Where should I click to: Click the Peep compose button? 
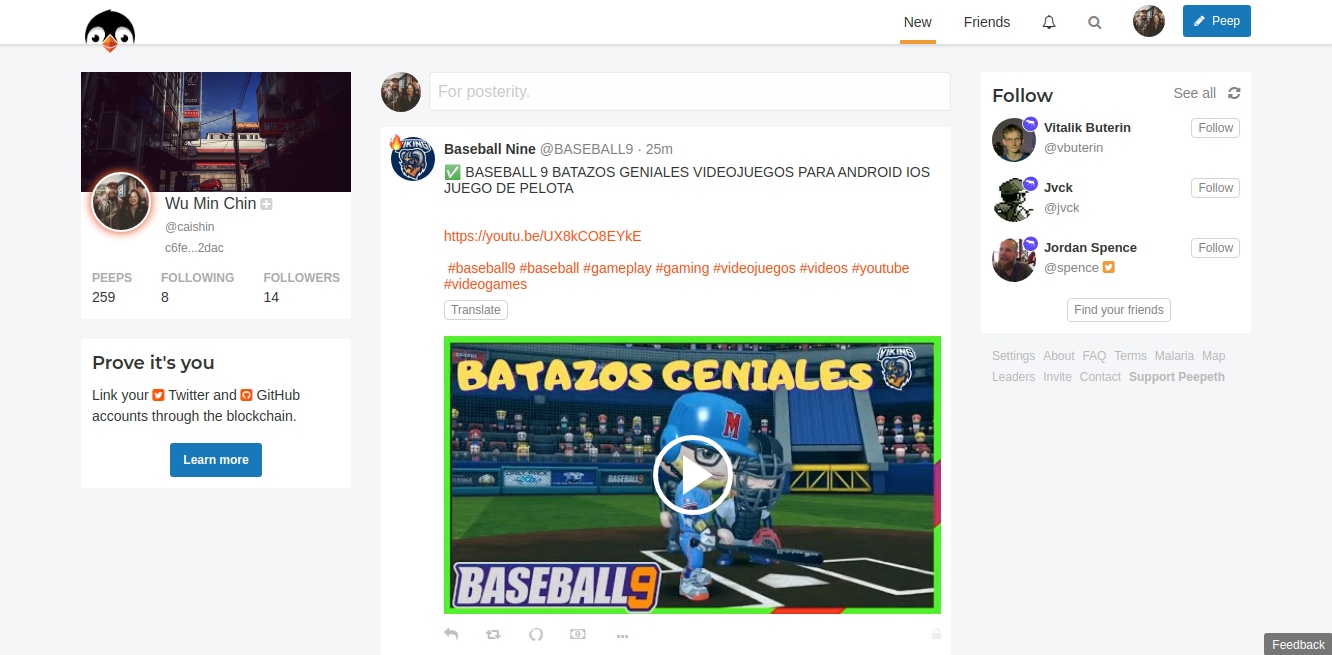1217,21
